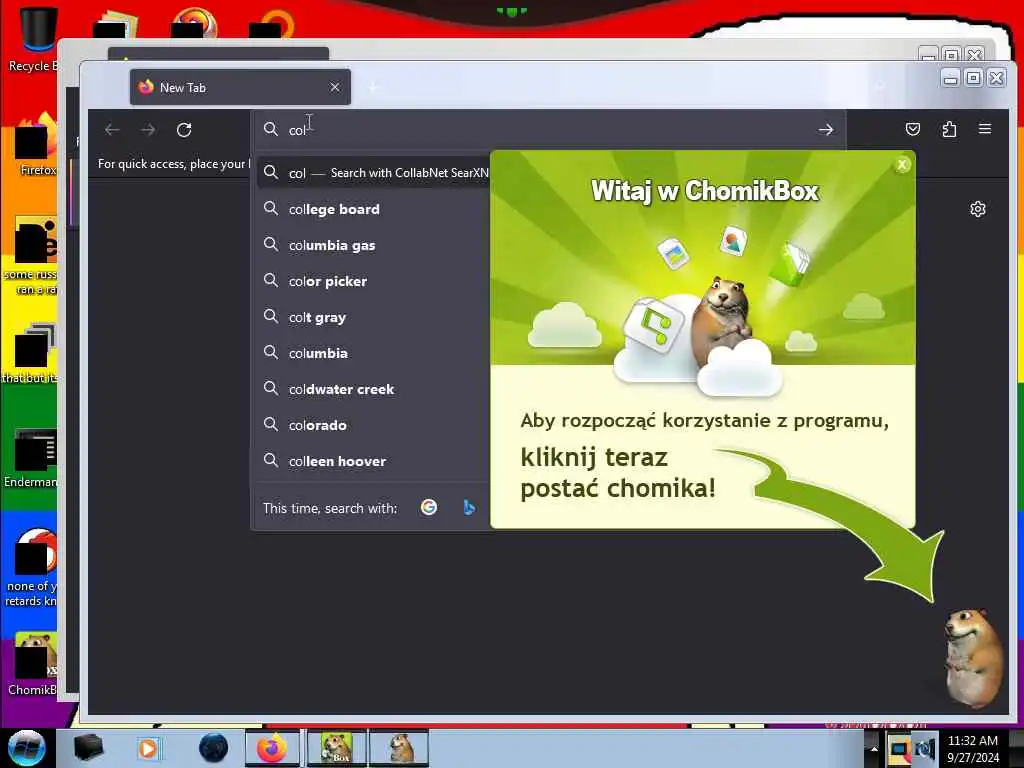Choose the "colleen hoover" suggestion
Image resolution: width=1024 pixels, height=768 pixels.
(370, 460)
